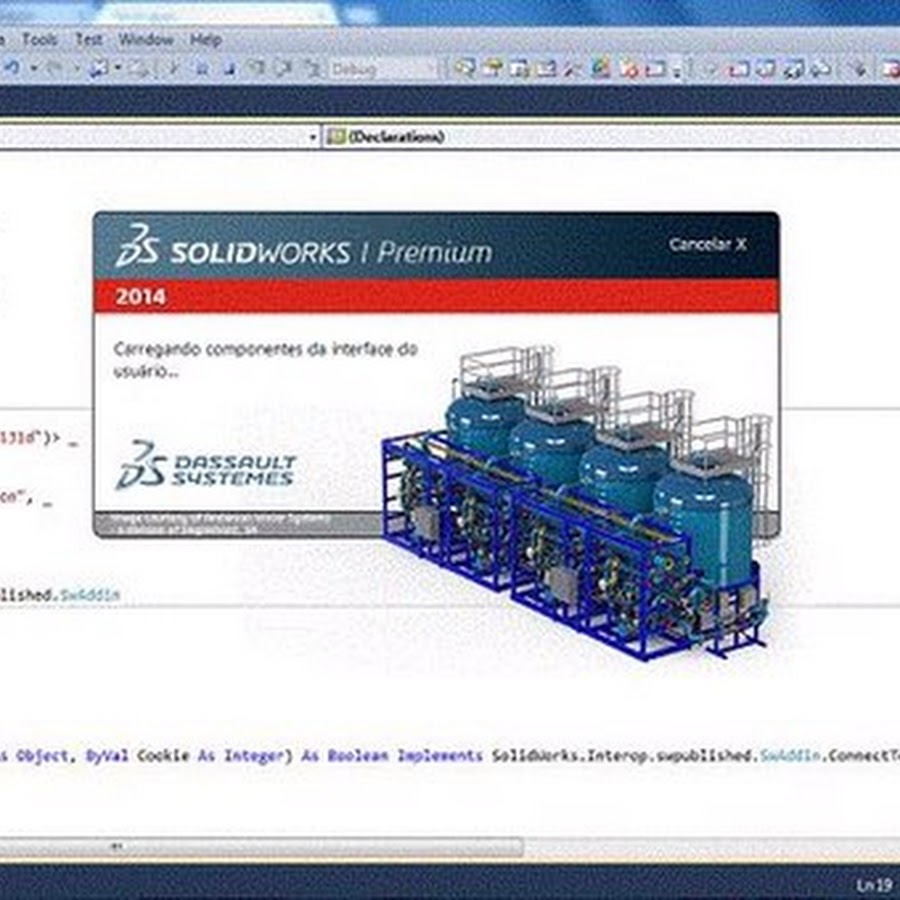This screenshot has width=900, height=900.
Task: Click the Undo icon in the toolbar
Action: [x=12, y=69]
